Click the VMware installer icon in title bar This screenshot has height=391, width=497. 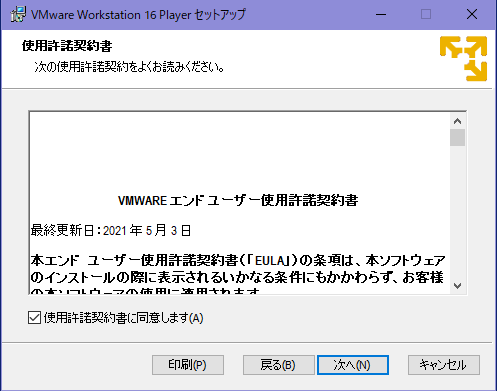click(18, 14)
